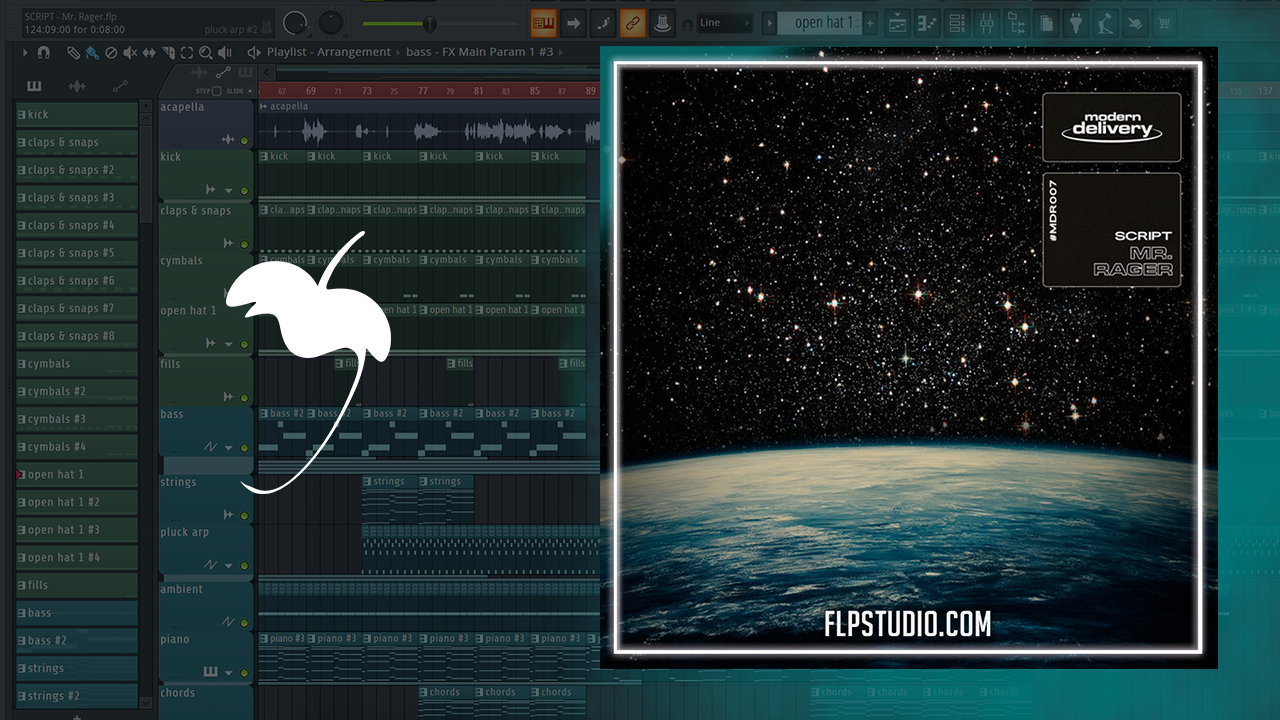Mute the kick track
Image resolution: width=1280 pixels, height=720 pixels.
click(x=244, y=190)
